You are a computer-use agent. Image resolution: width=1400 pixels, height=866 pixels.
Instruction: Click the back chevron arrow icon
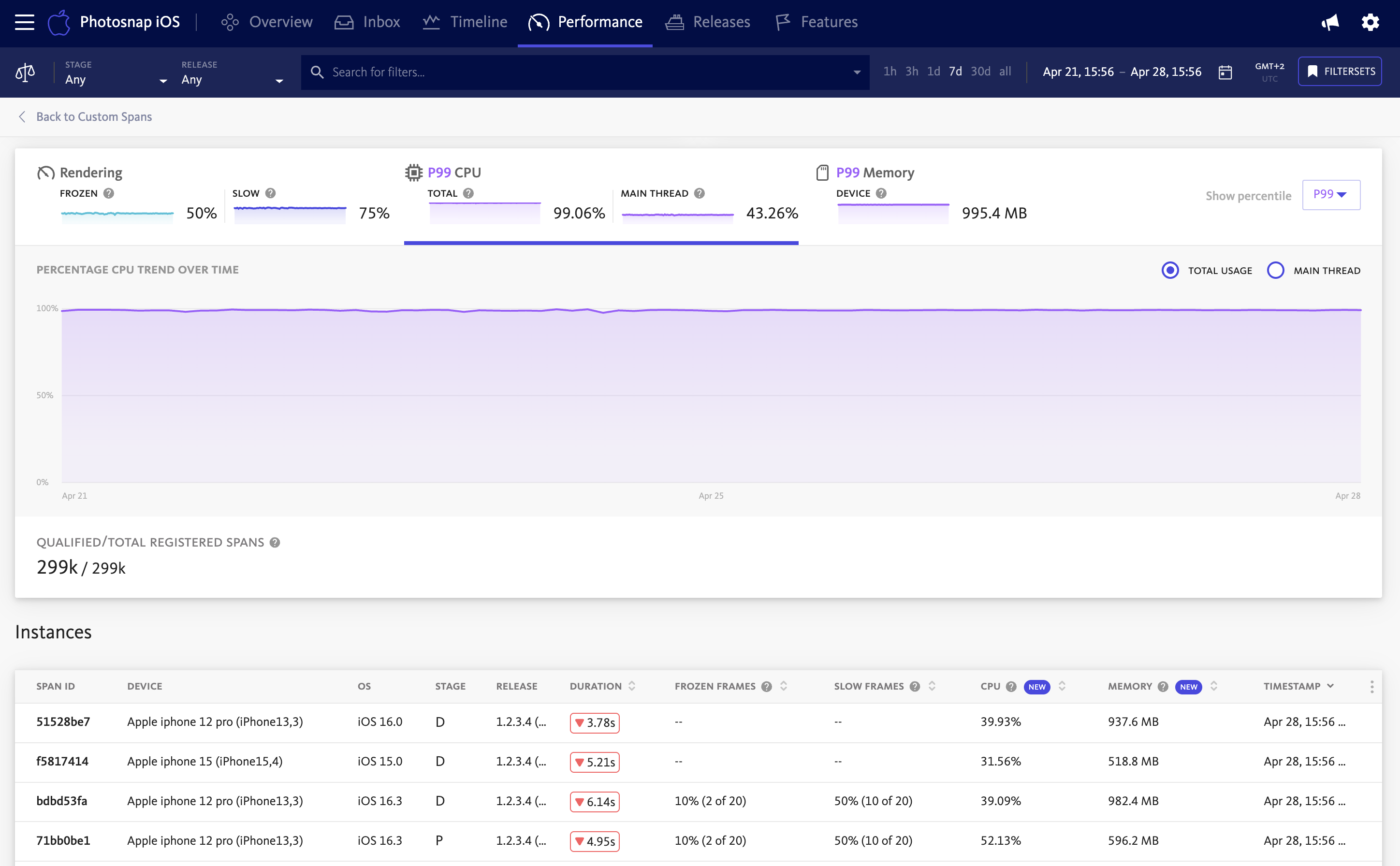point(22,117)
